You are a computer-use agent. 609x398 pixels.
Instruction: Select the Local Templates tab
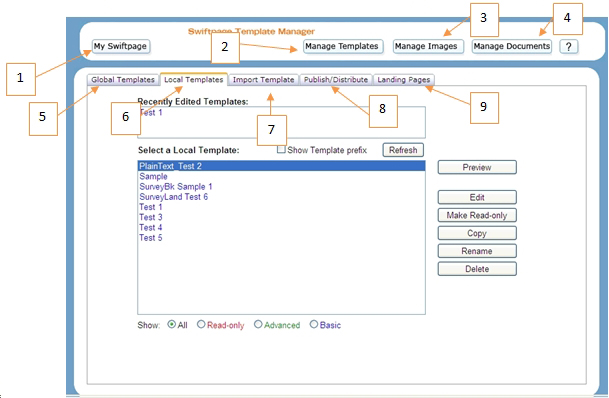coord(193,80)
